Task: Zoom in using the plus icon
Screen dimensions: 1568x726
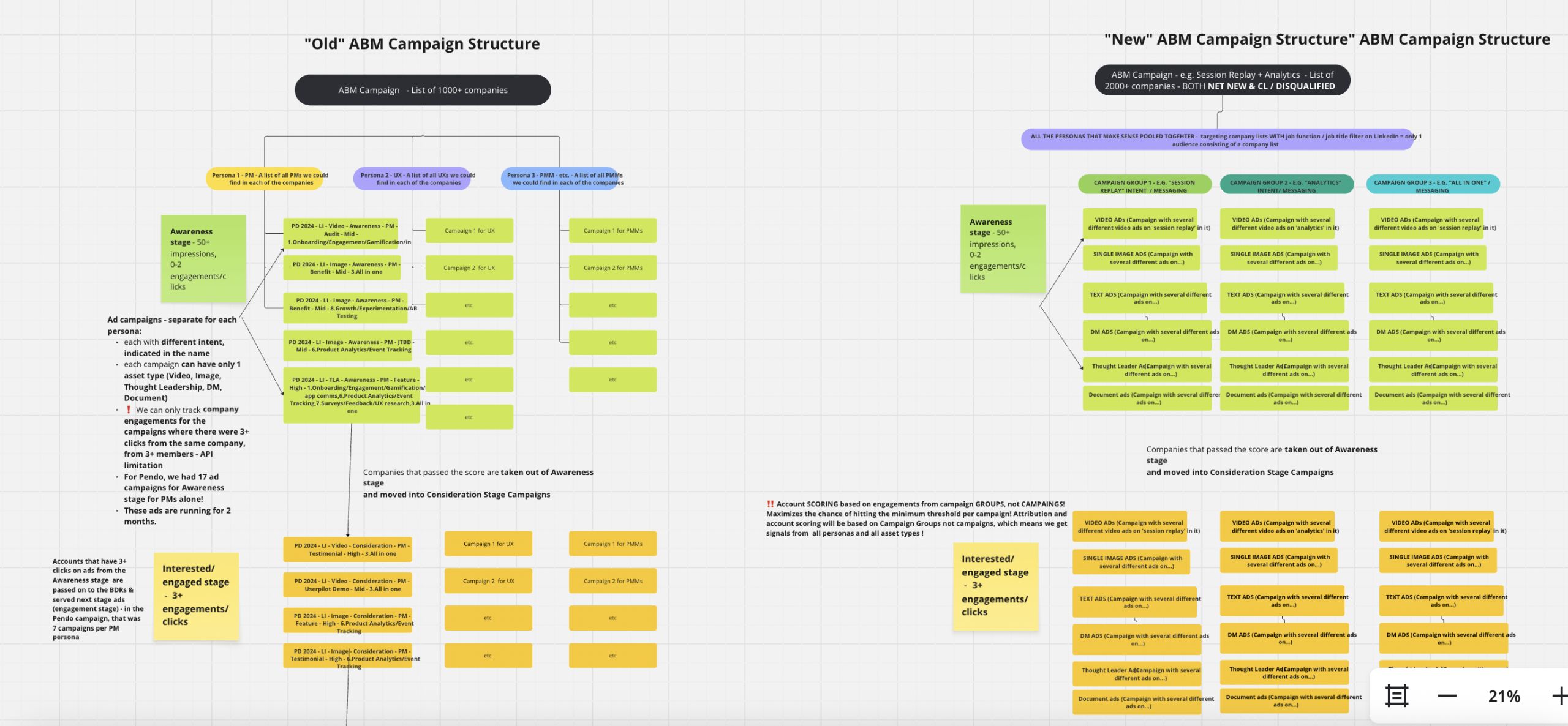Action: click(x=1559, y=695)
